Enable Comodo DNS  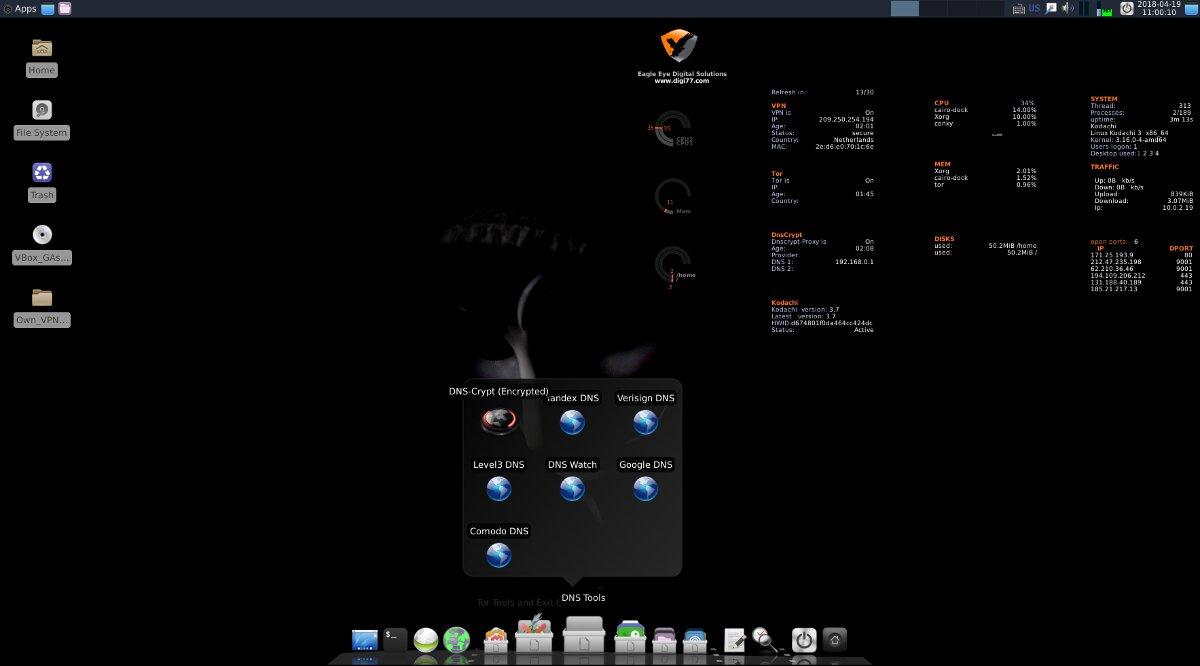pyautogui.click(x=498, y=554)
